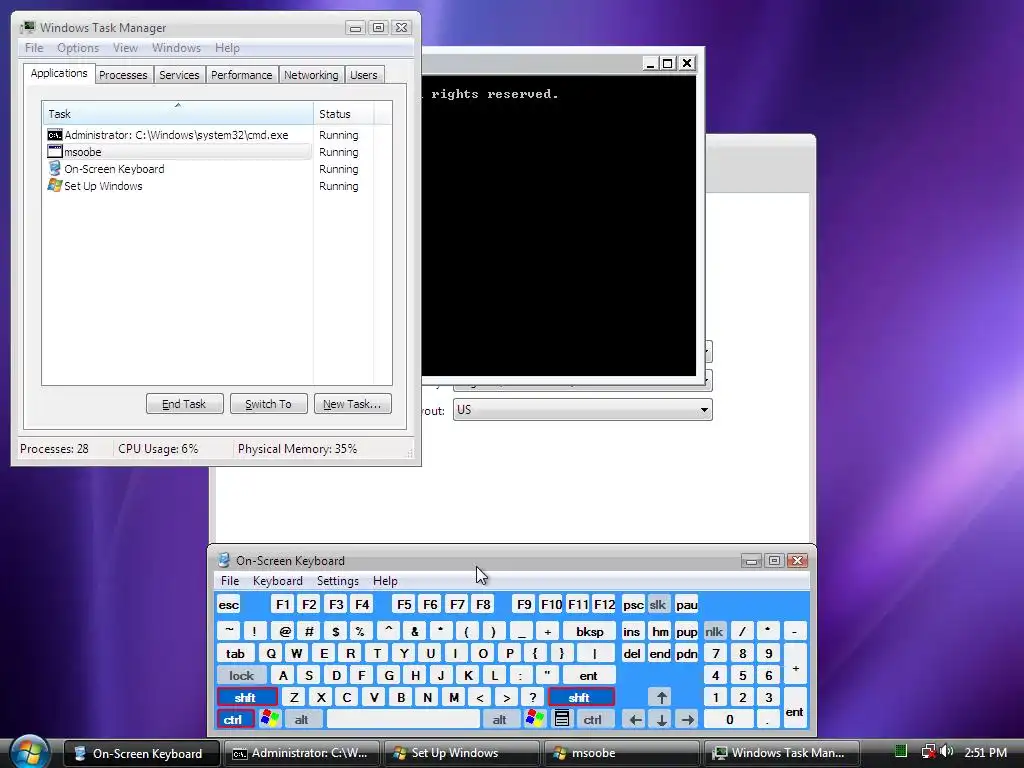Click the Set Up Windows flag icon in task list
The image size is (1024, 768).
[x=55, y=185]
